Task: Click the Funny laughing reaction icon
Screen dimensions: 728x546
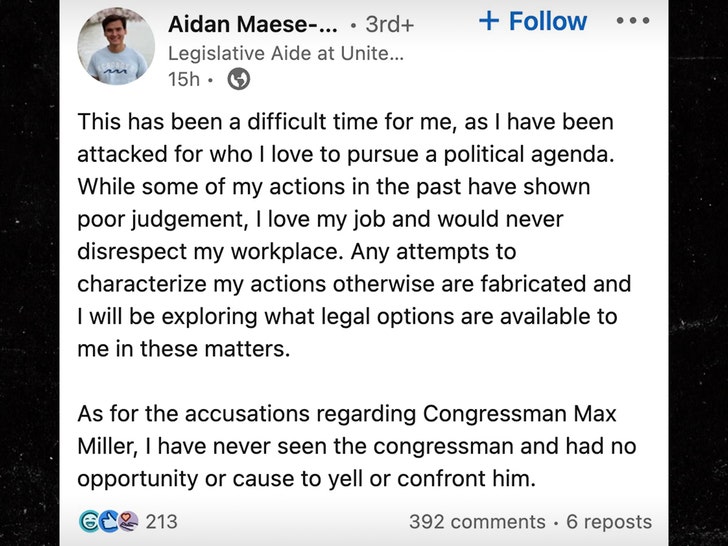Action: pos(87,521)
